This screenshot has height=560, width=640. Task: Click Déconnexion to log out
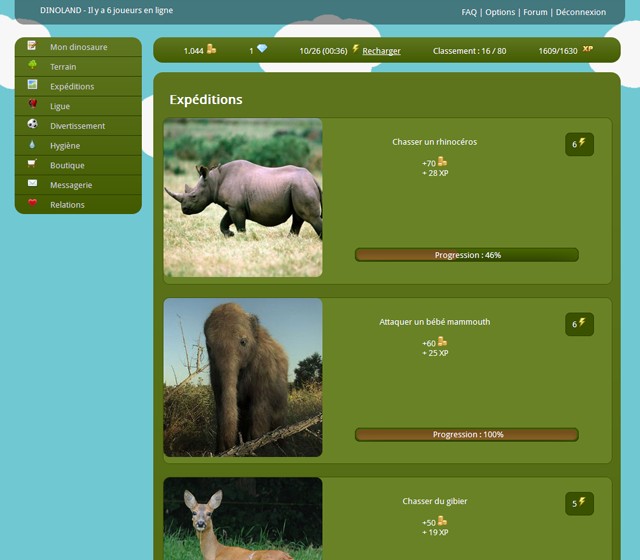click(x=580, y=12)
